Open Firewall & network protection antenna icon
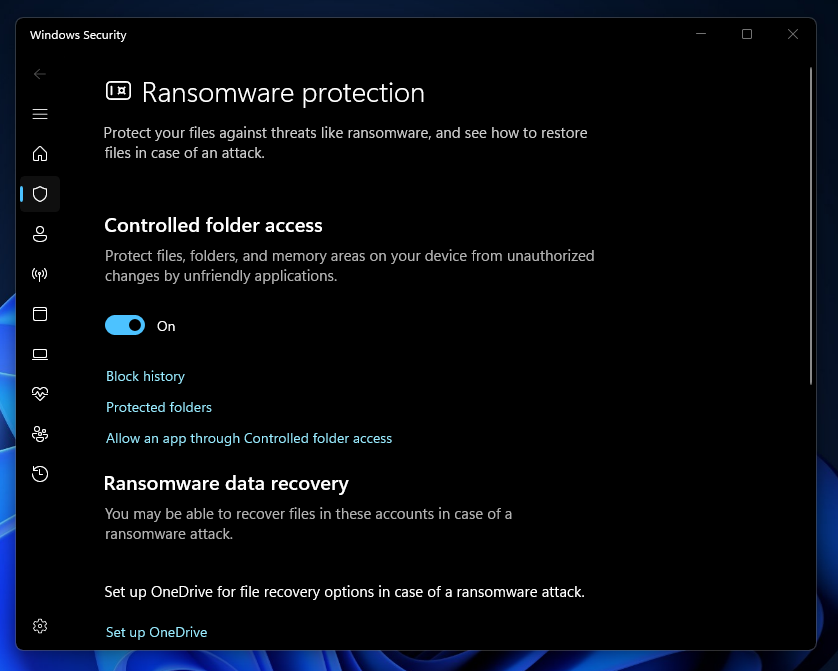 pyautogui.click(x=40, y=274)
